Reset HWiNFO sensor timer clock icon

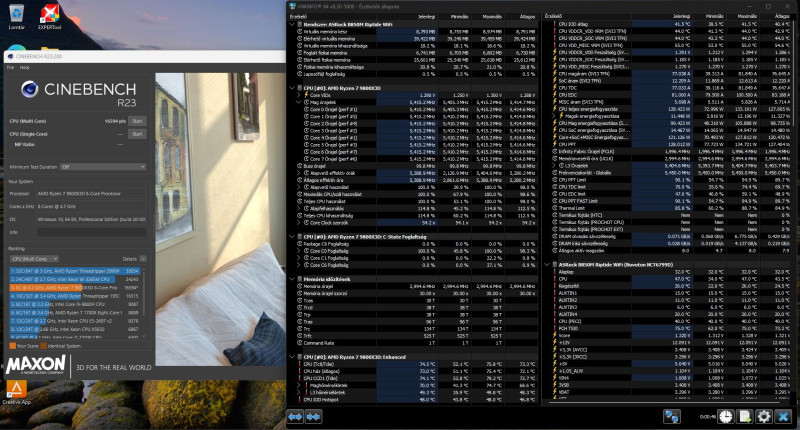tap(725, 417)
